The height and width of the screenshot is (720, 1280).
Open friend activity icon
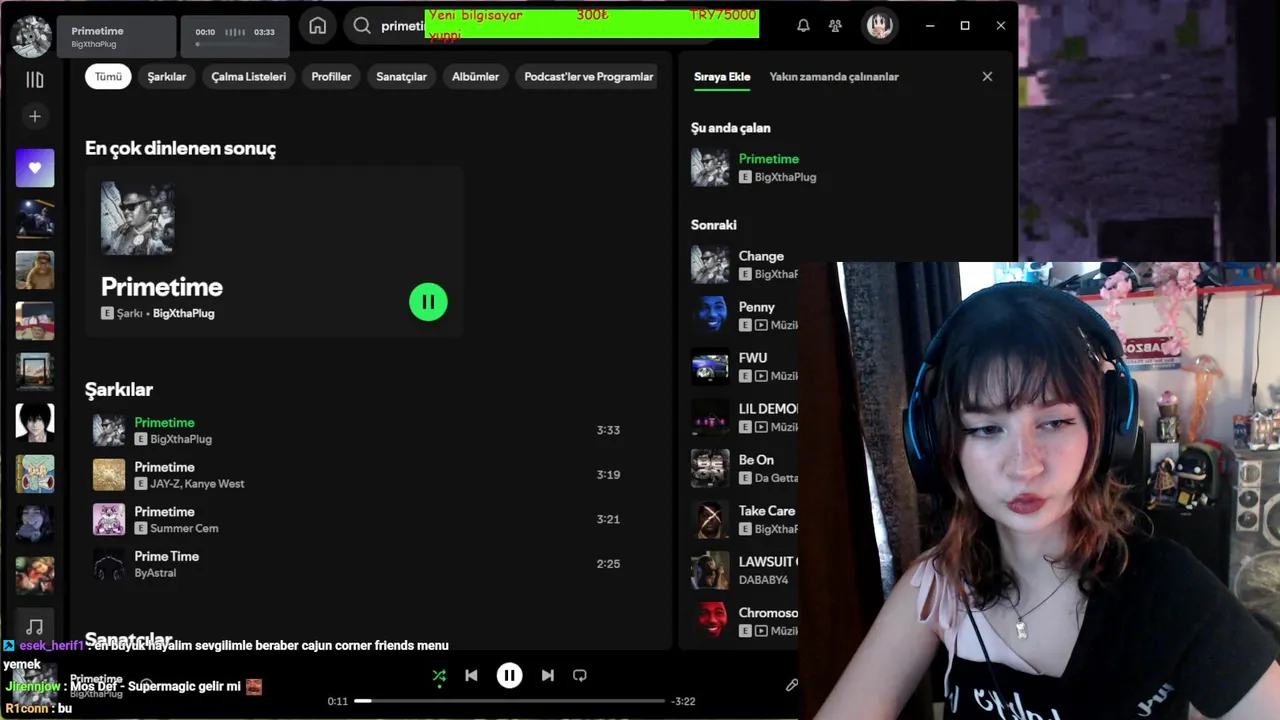835,26
